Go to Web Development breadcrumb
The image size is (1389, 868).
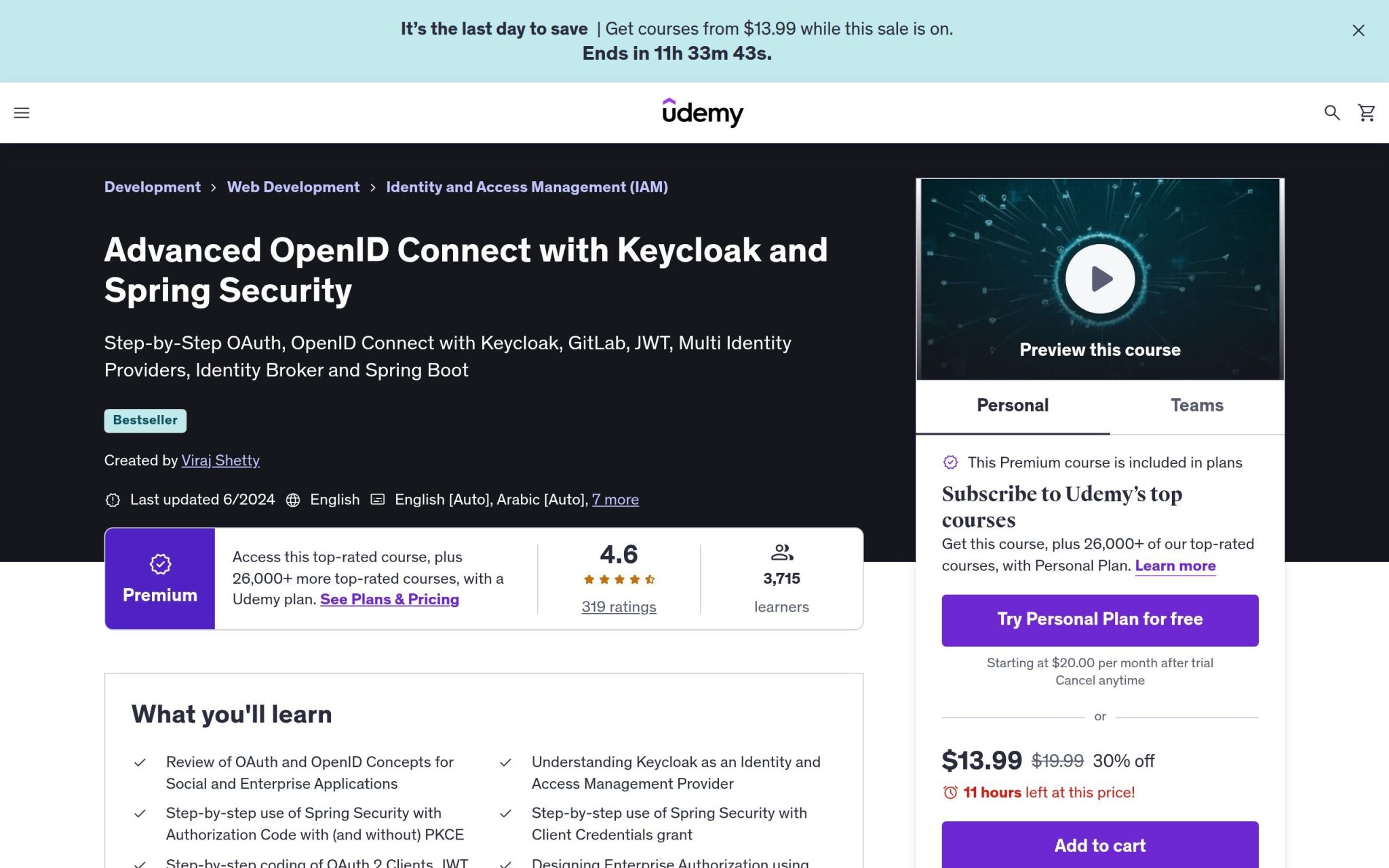(293, 187)
